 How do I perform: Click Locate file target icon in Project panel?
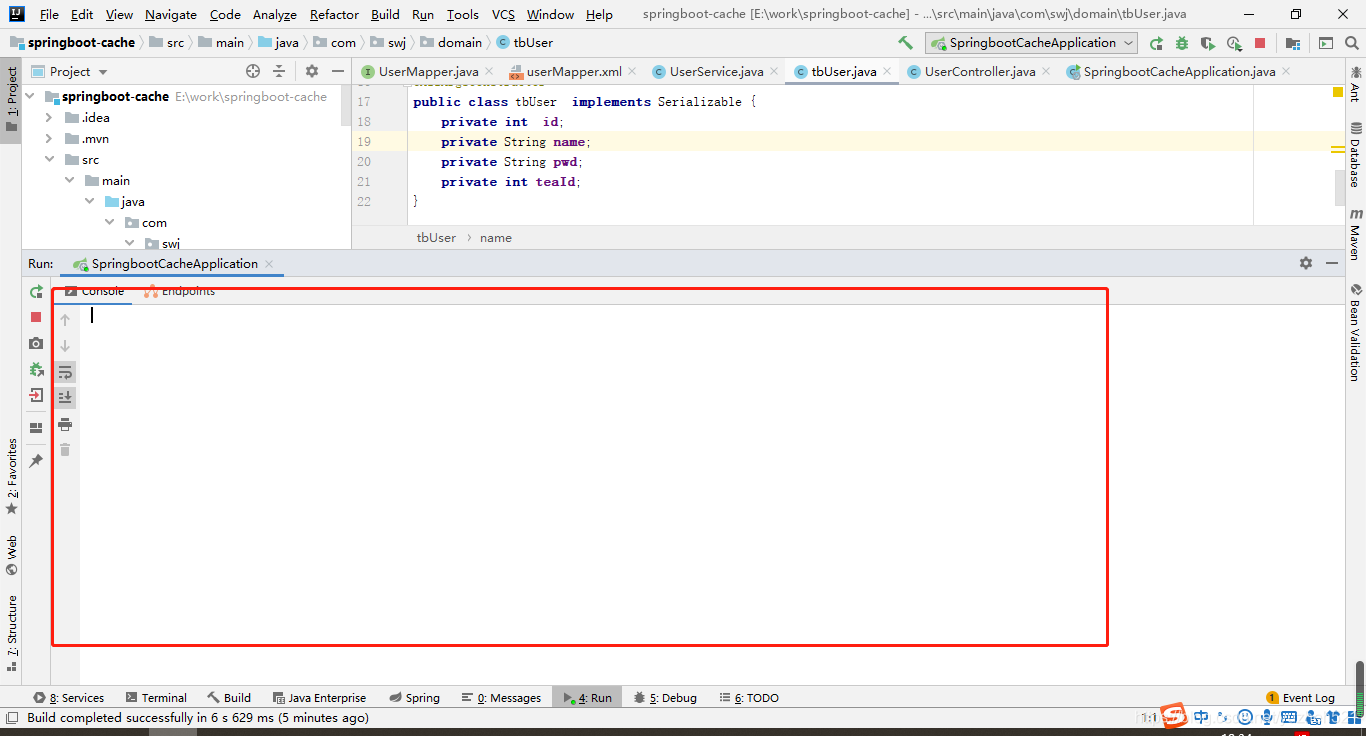pos(253,71)
